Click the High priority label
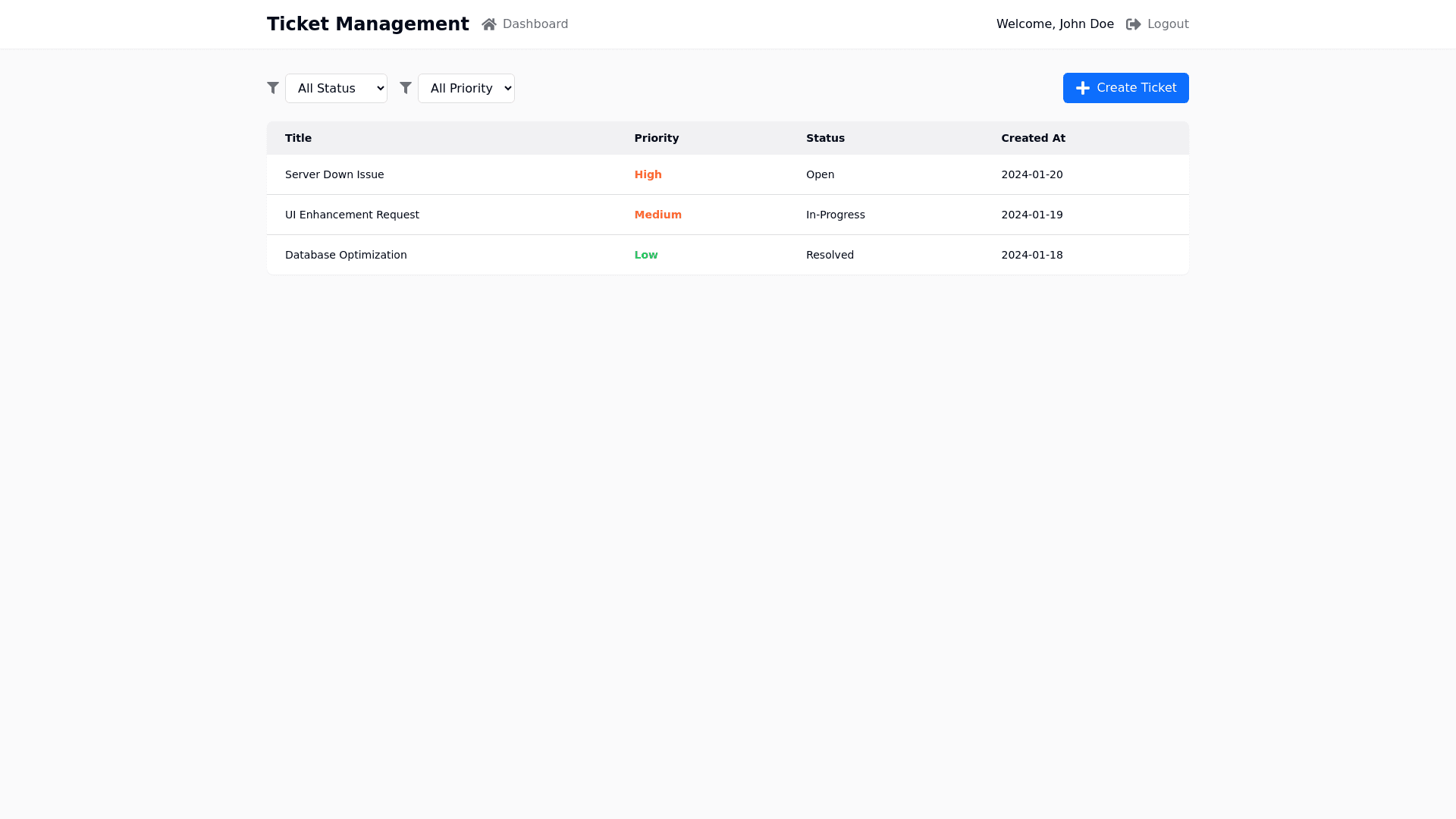This screenshot has height=819, width=1456. pos(648,174)
